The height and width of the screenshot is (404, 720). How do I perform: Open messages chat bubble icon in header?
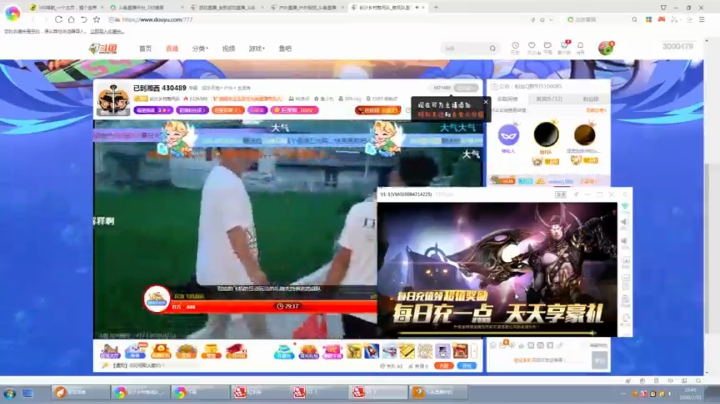coord(547,46)
